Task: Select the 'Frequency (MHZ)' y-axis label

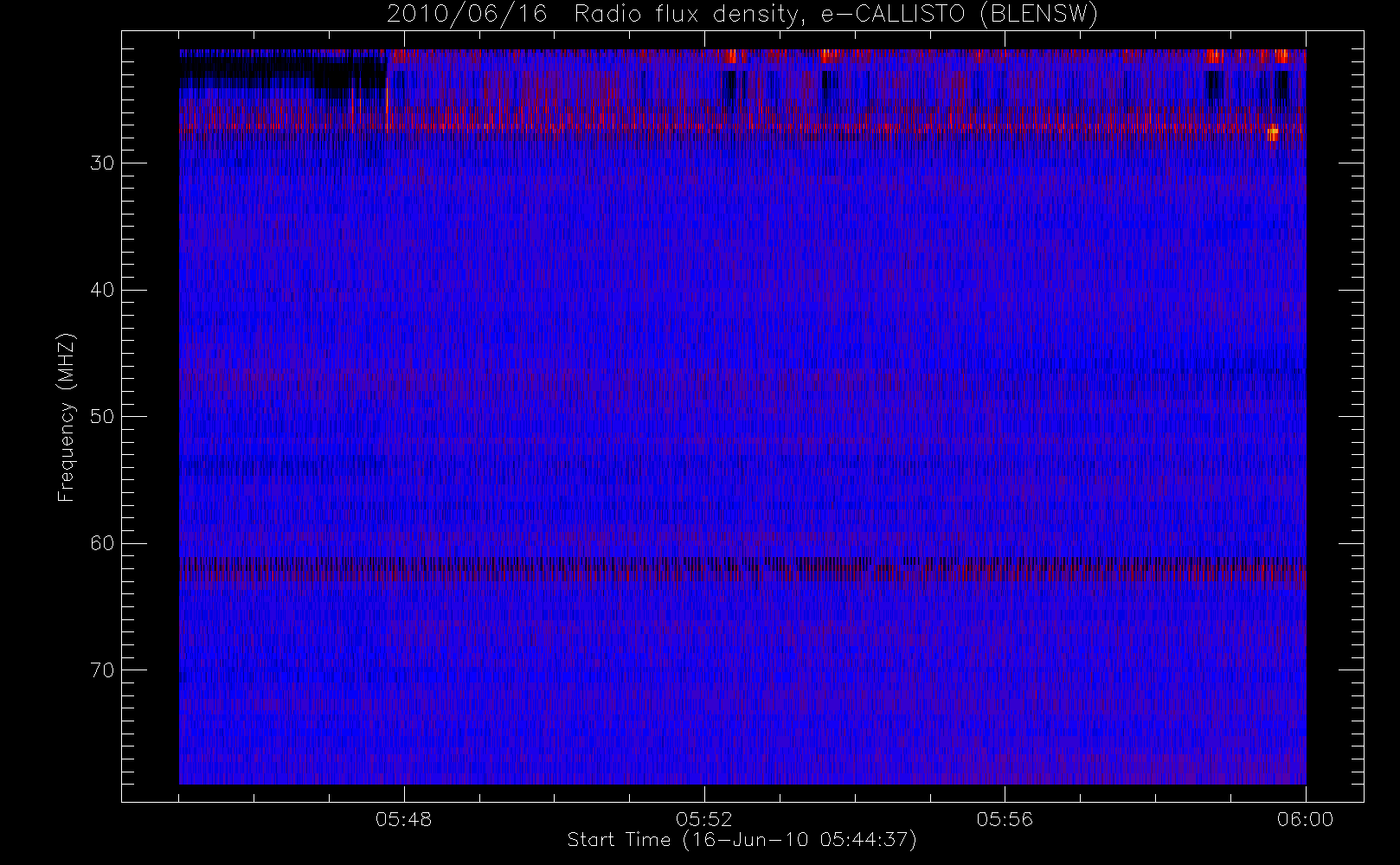Action: click(67, 417)
